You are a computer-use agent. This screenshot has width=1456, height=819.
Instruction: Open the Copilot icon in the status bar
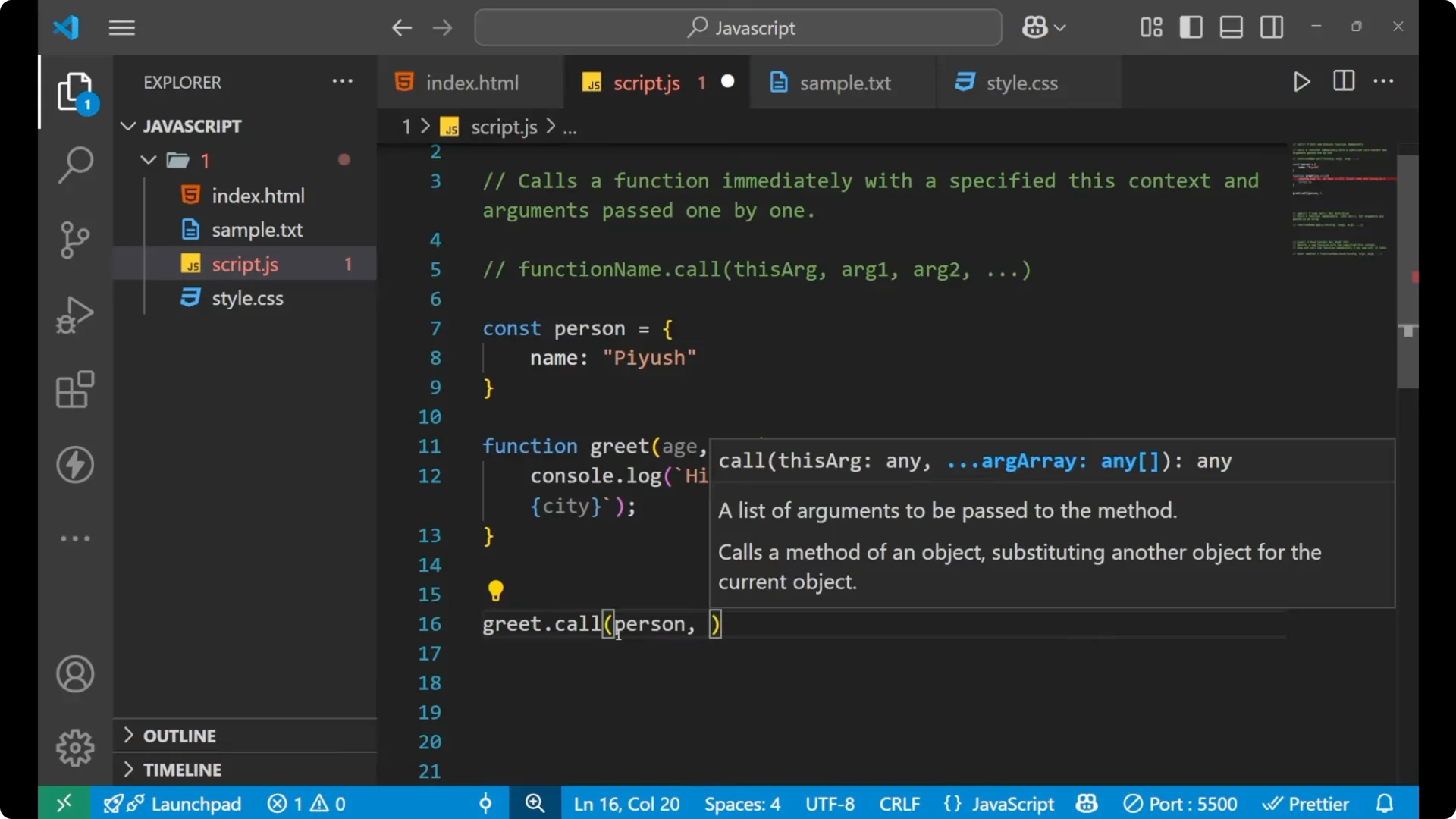pyautogui.click(x=1086, y=803)
